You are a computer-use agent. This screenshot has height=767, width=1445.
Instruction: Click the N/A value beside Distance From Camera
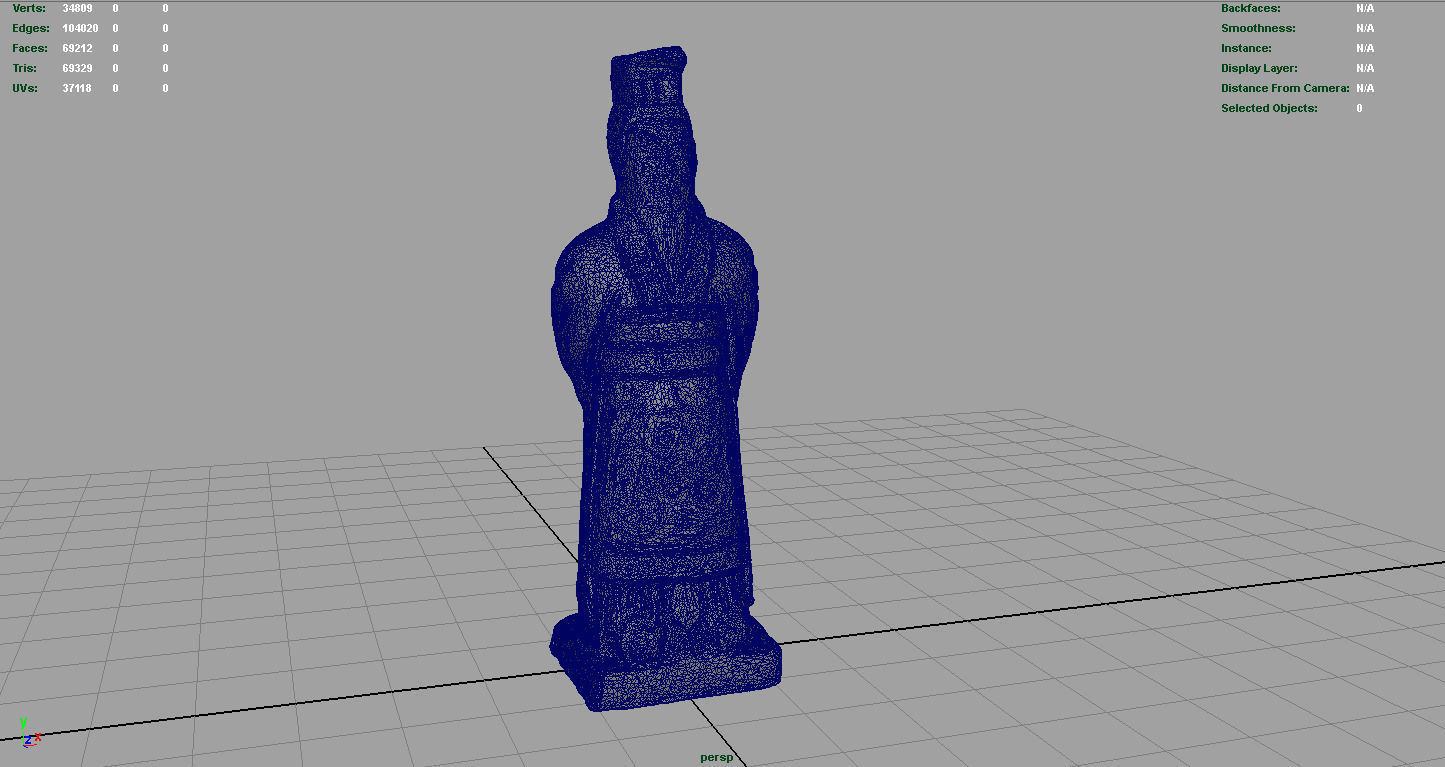[1365, 88]
